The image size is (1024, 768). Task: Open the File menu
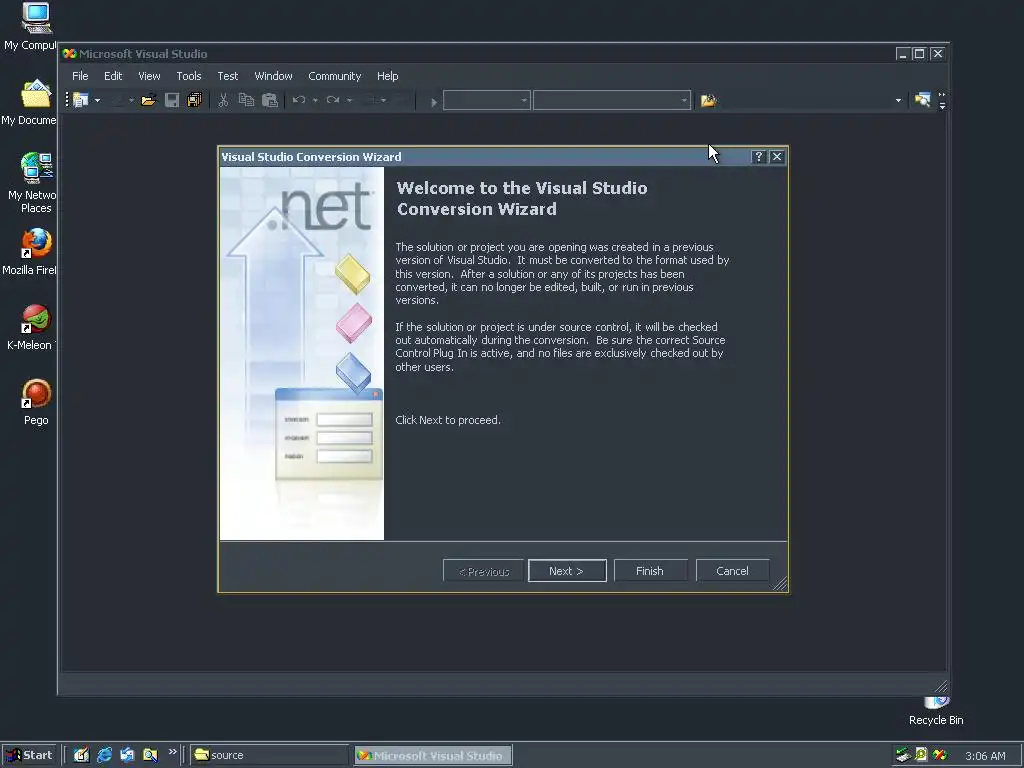pyautogui.click(x=80, y=76)
